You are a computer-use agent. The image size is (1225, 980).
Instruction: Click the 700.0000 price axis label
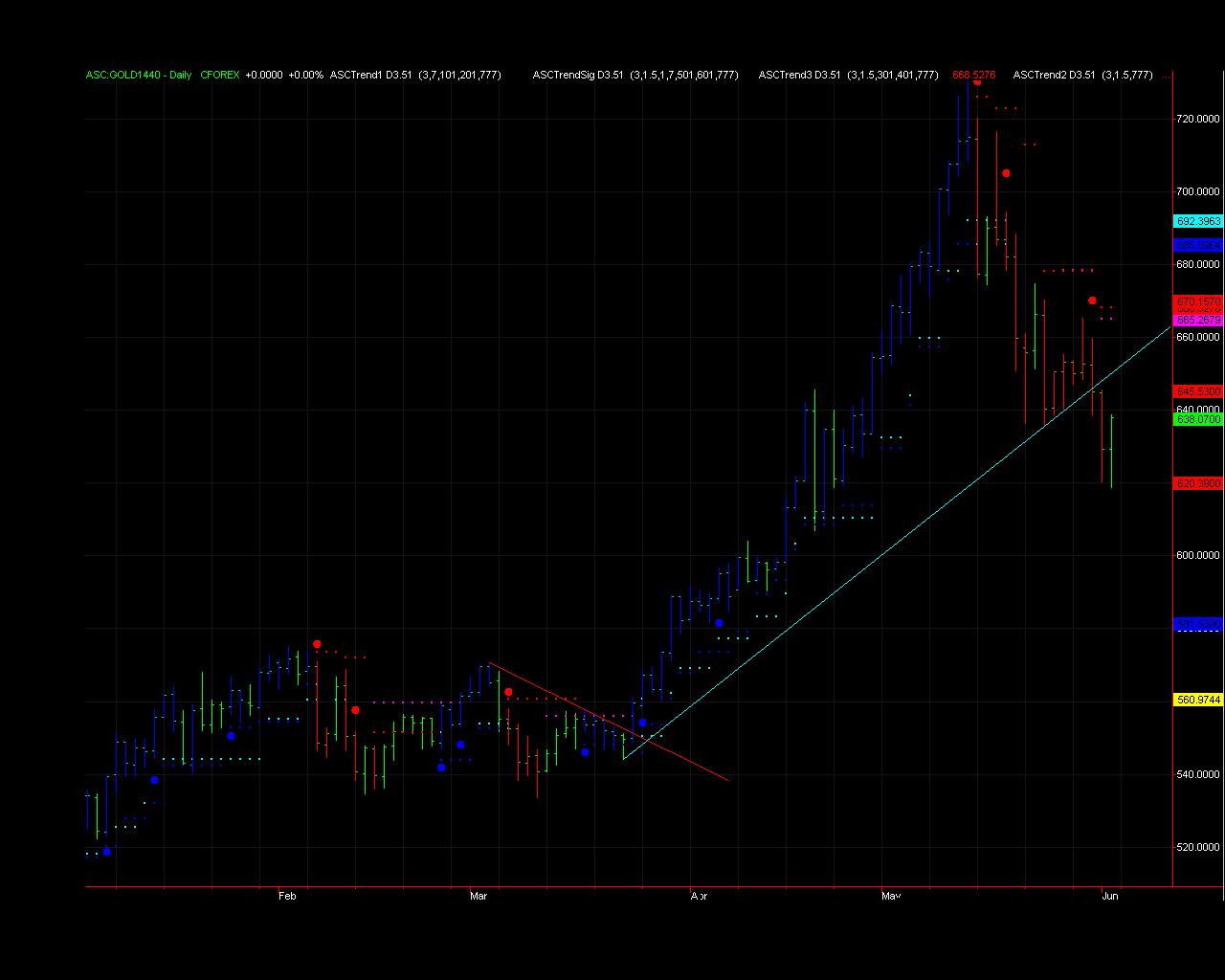[x=1197, y=191]
